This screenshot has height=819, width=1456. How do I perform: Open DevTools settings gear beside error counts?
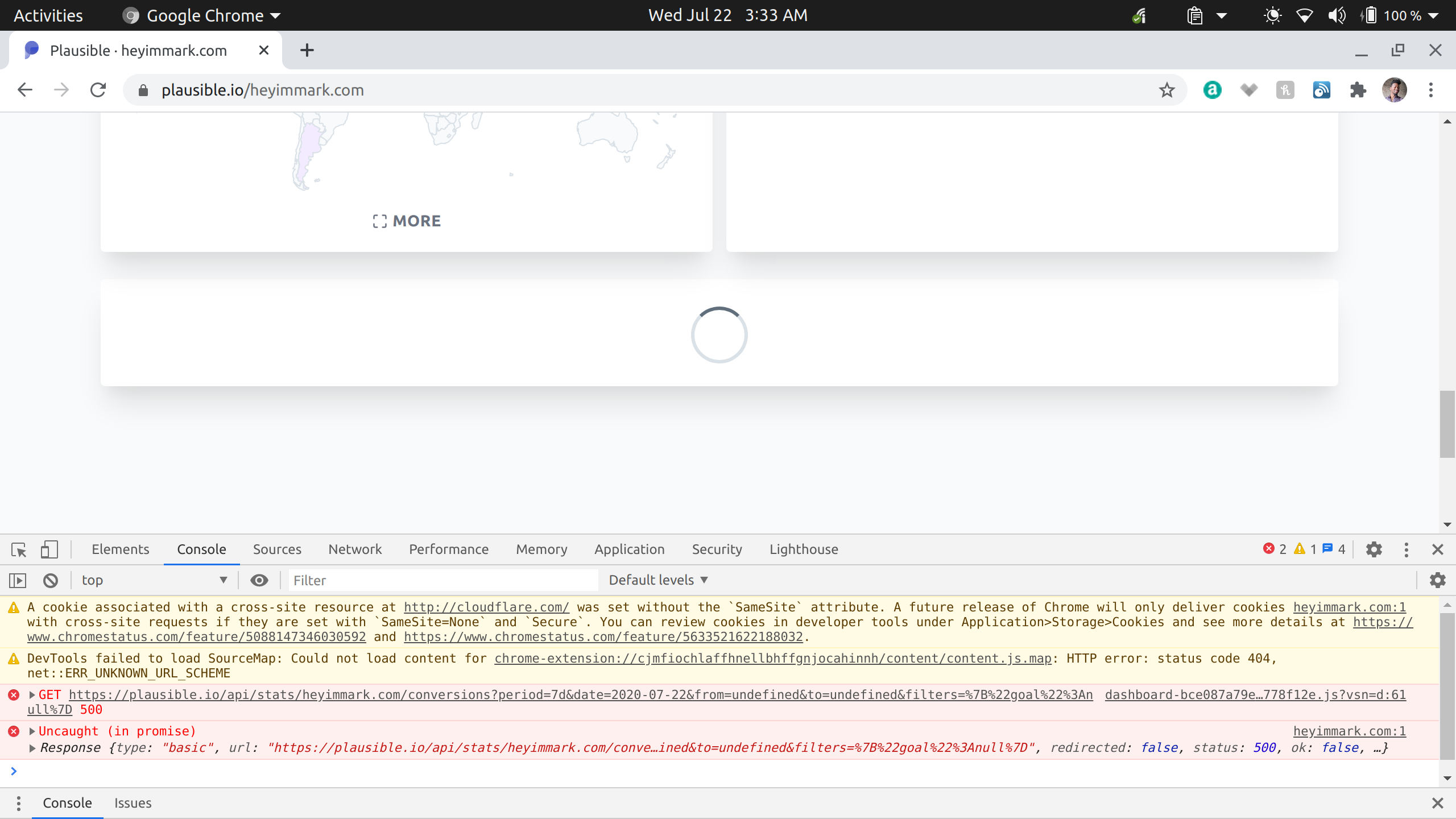[1374, 549]
